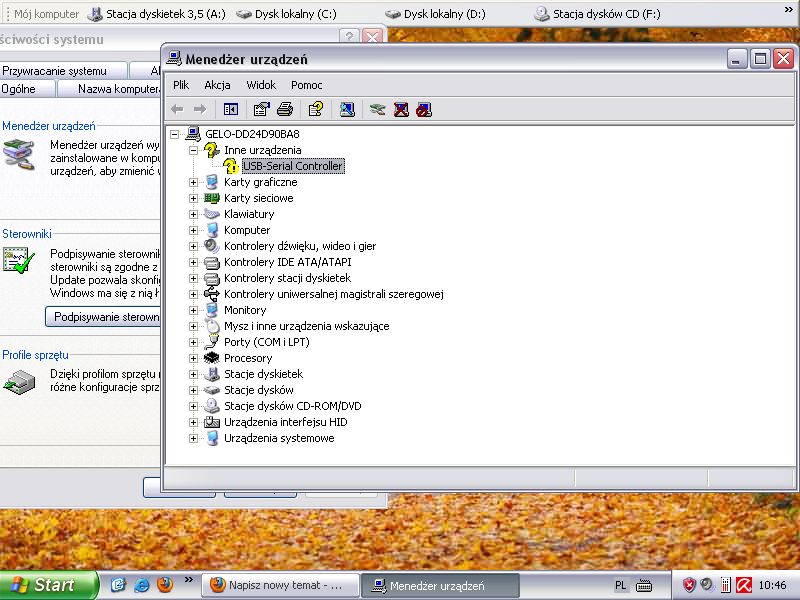Image resolution: width=800 pixels, height=600 pixels.
Task: Click the Avira umbrella tray icon
Action: tap(744, 585)
